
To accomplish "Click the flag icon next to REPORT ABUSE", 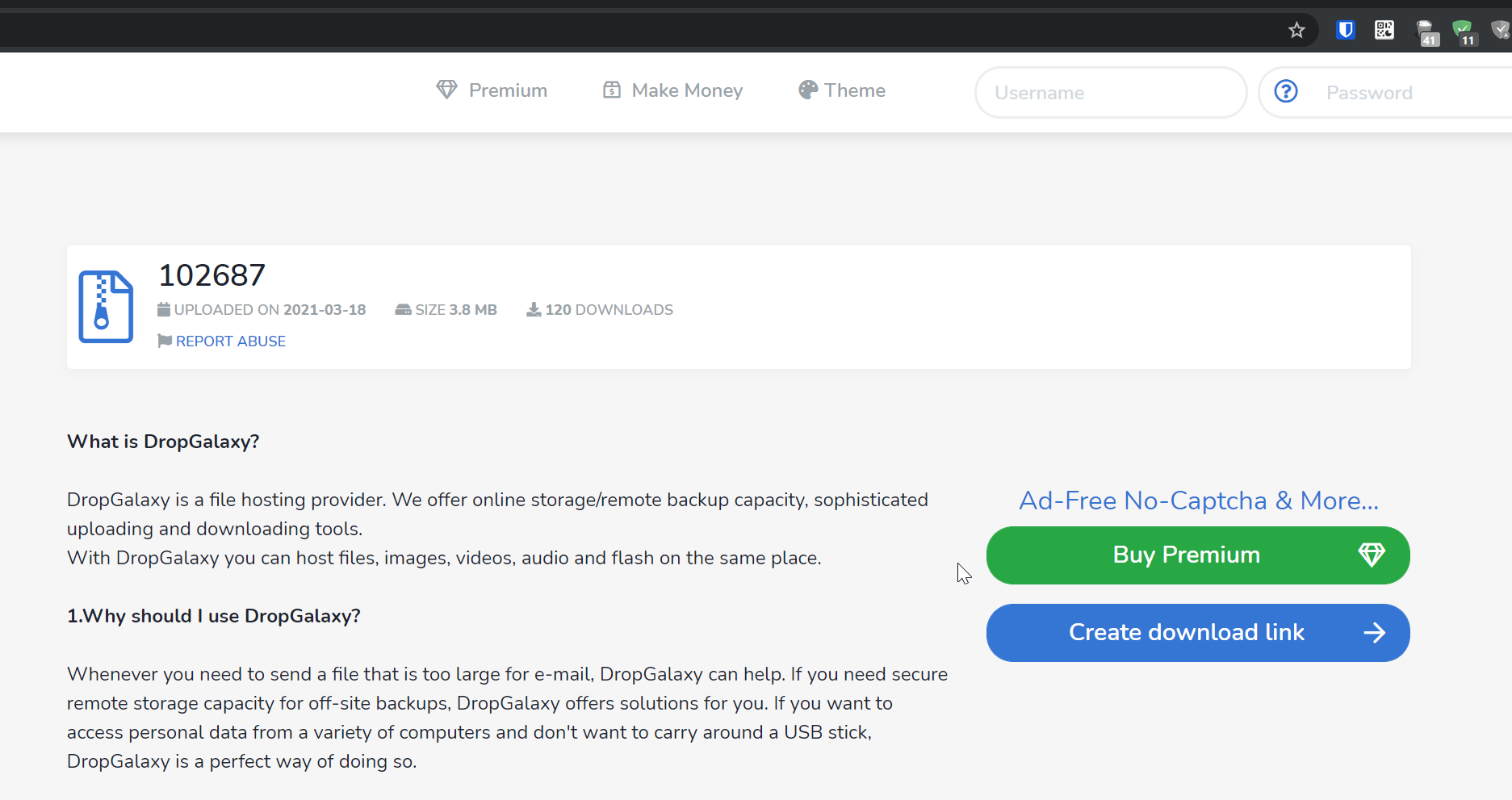I will coord(164,341).
